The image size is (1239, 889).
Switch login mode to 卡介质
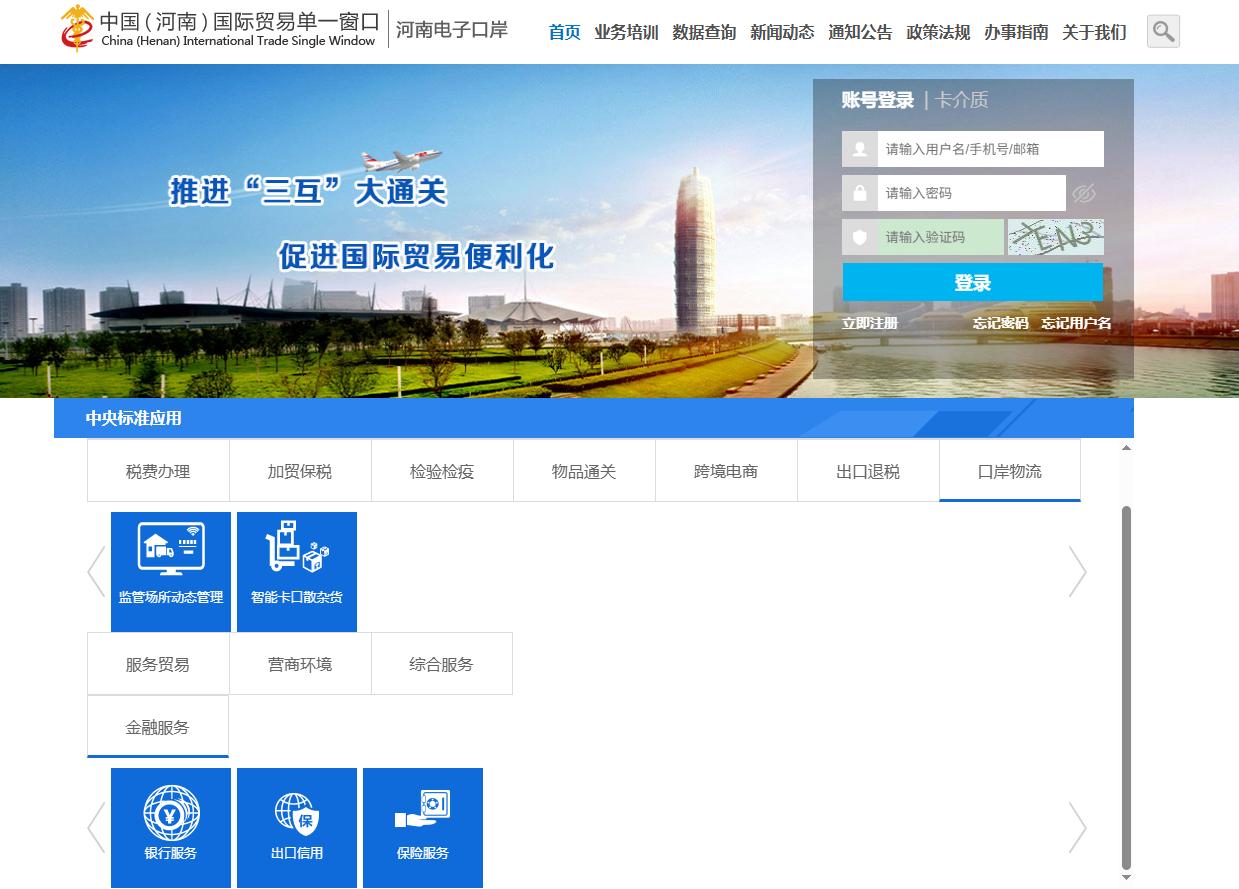[x=962, y=100]
